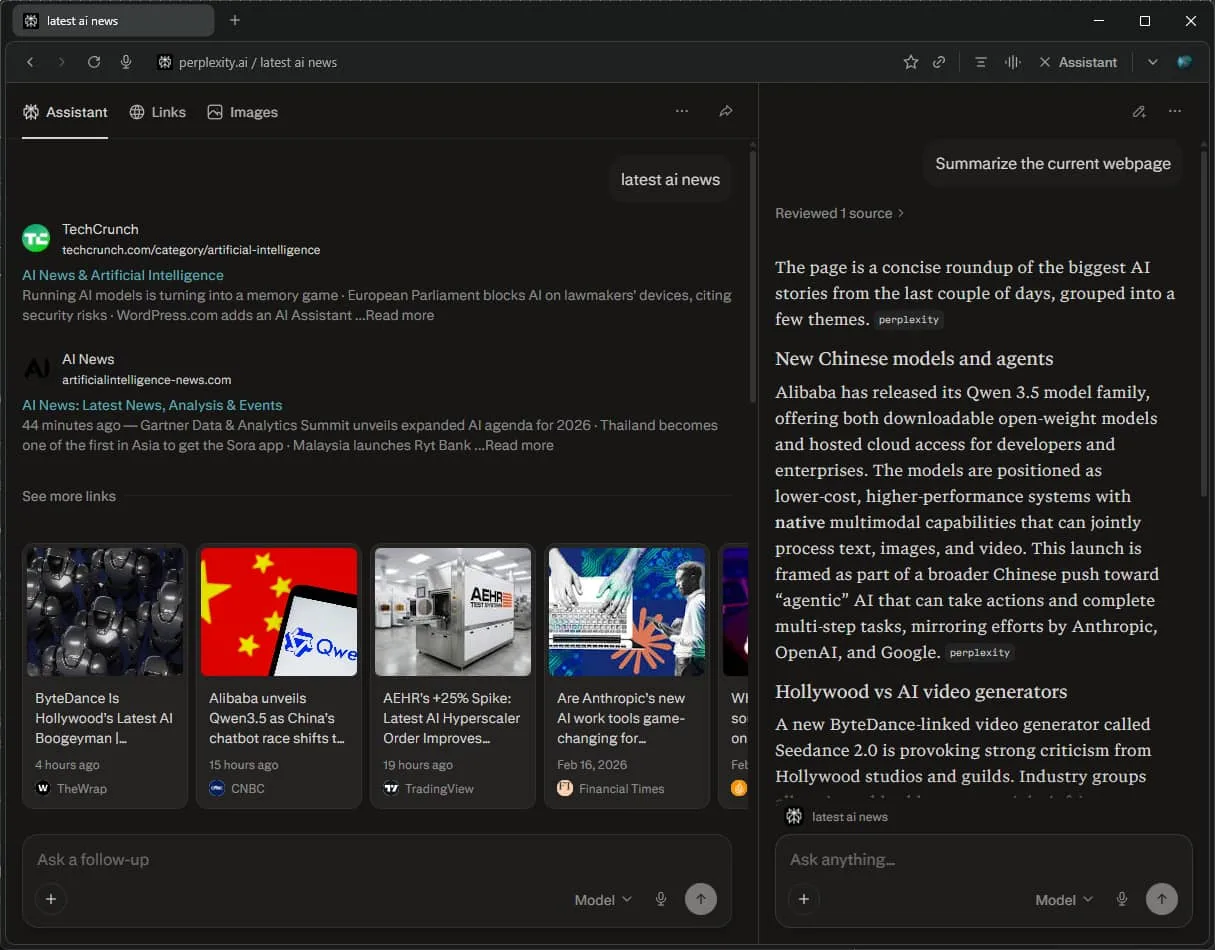Viewport: 1215px width, 950px height.
Task: Open the ByteDance Hollywood article thumbnail
Action: point(104,611)
